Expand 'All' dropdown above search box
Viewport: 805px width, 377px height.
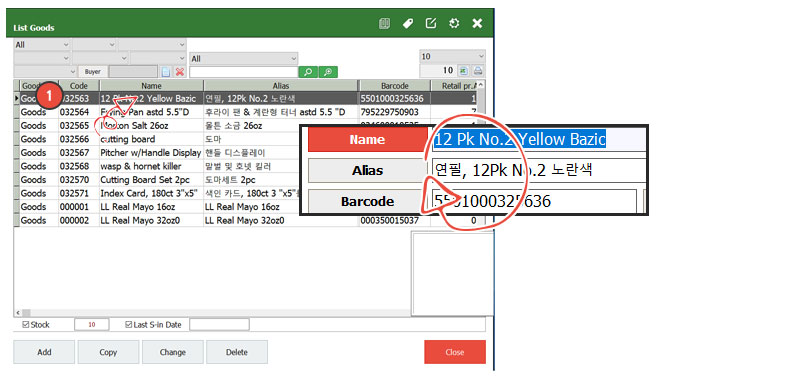pos(244,59)
